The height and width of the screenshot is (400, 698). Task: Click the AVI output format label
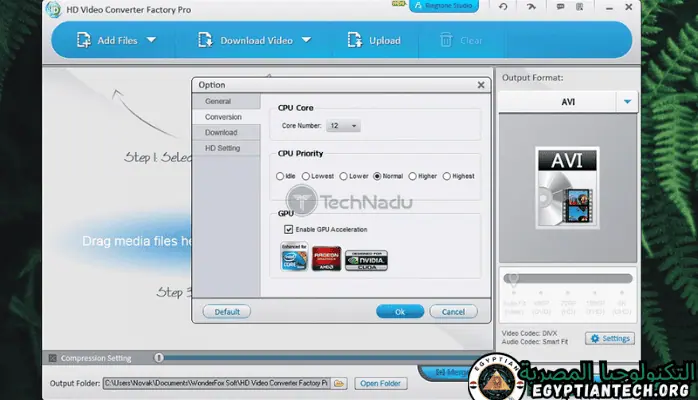pos(568,102)
